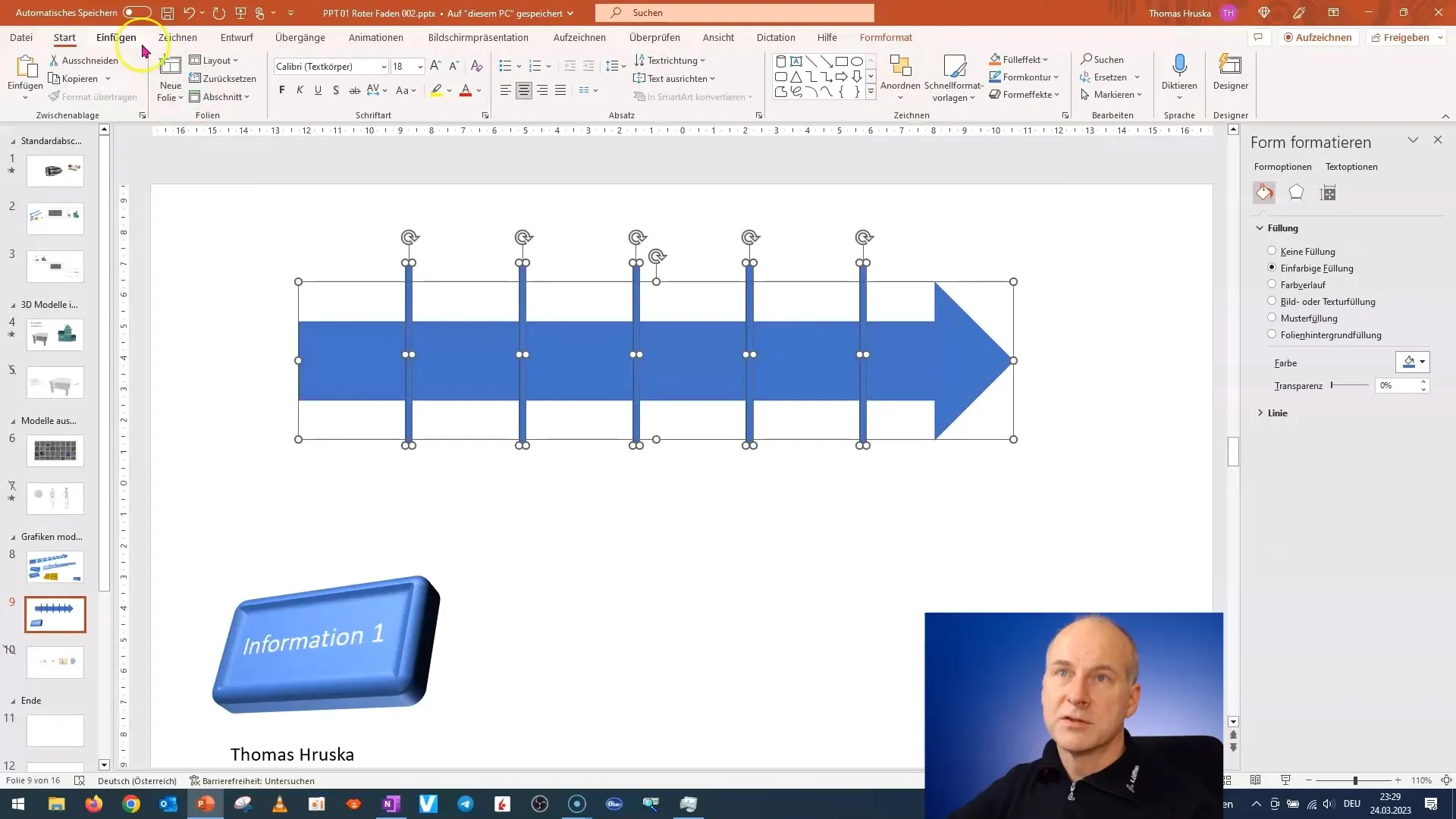Screen dimensions: 1456x819
Task: Click slide 8 thumbnail in panel
Action: [55, 567]
